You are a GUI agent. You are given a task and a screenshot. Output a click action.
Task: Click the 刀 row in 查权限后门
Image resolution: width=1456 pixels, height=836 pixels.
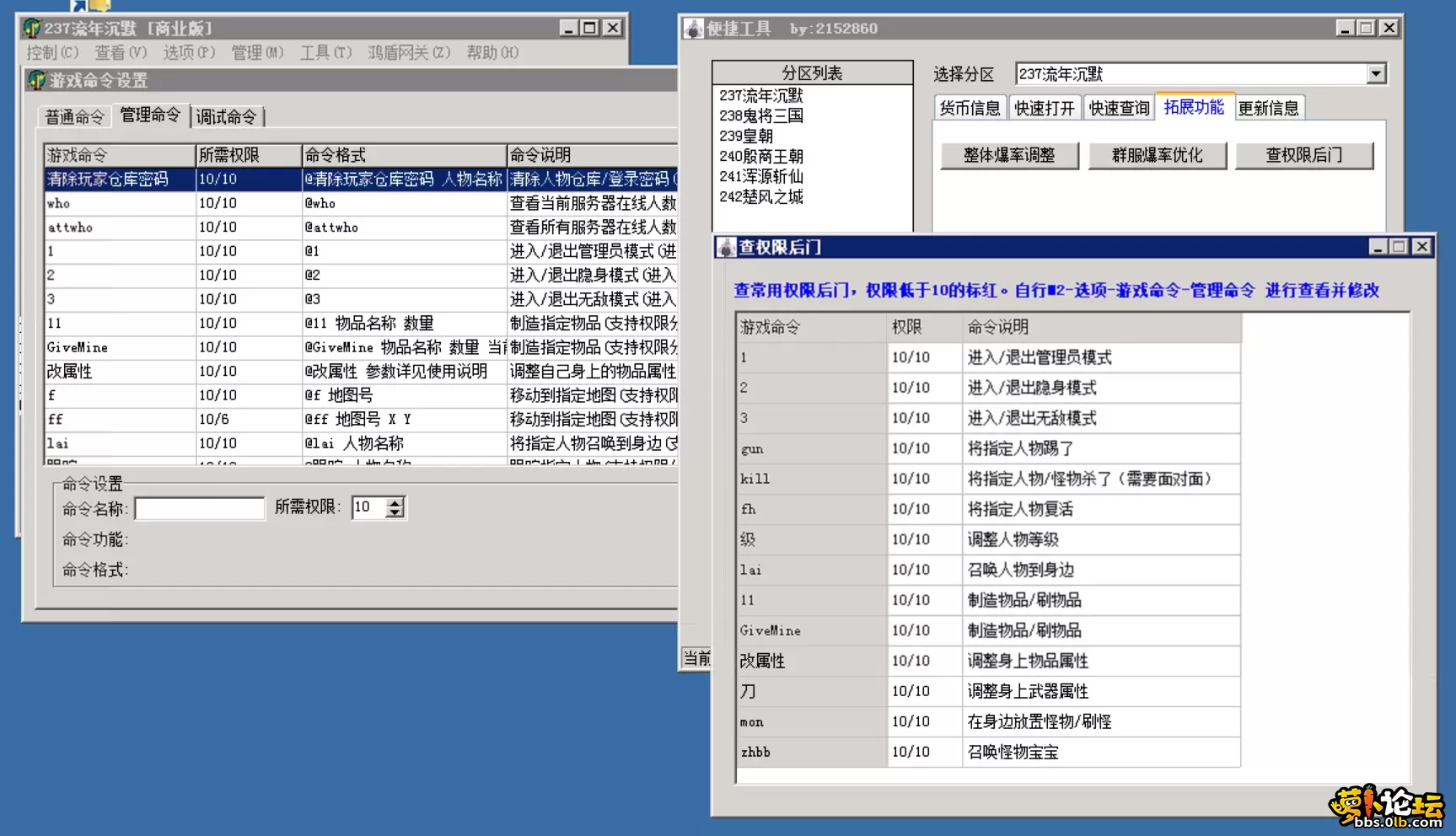pyautogui.click(x=988, y=691)
